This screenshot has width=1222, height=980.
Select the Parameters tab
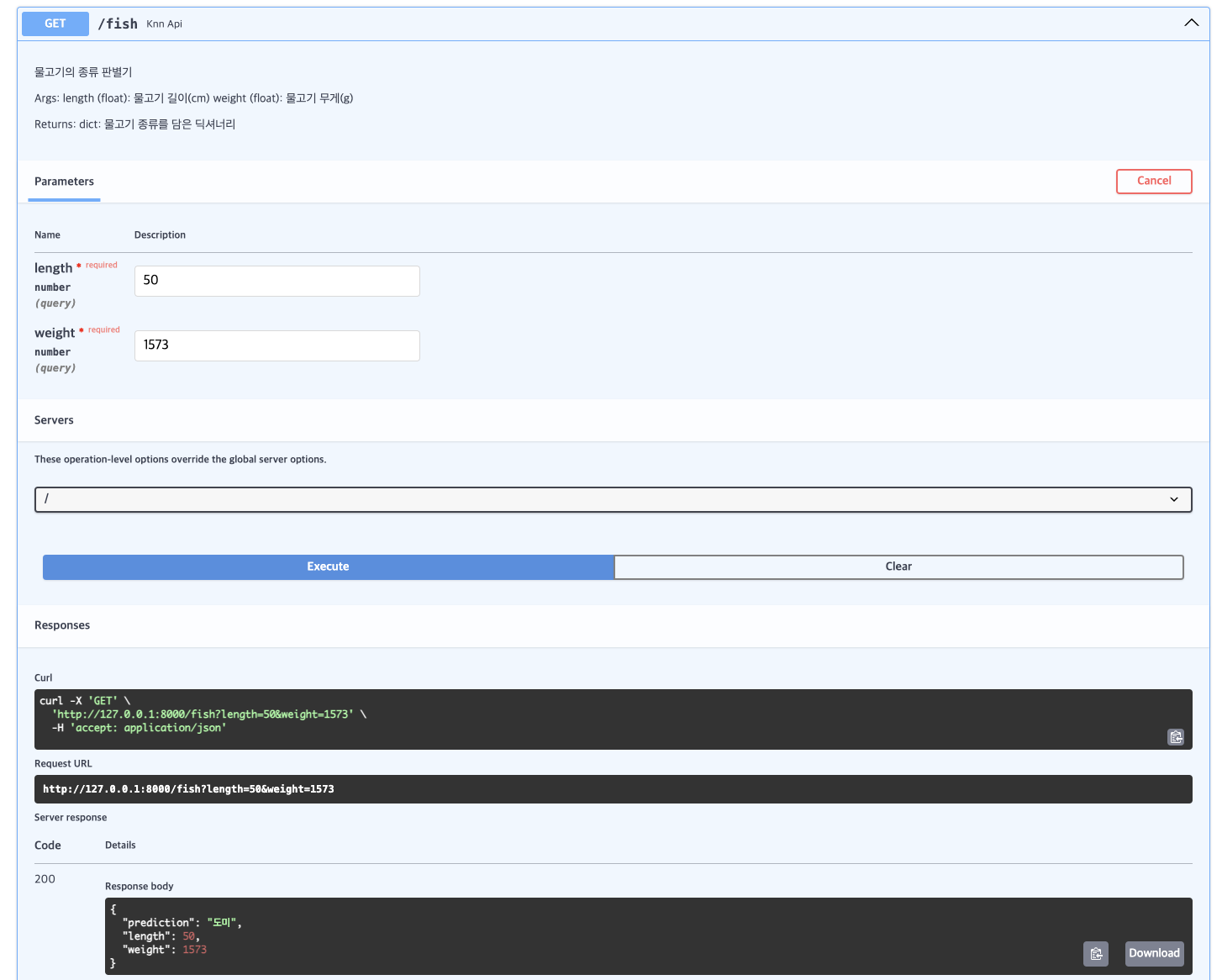pyautogui.click(x=64, y=182)
